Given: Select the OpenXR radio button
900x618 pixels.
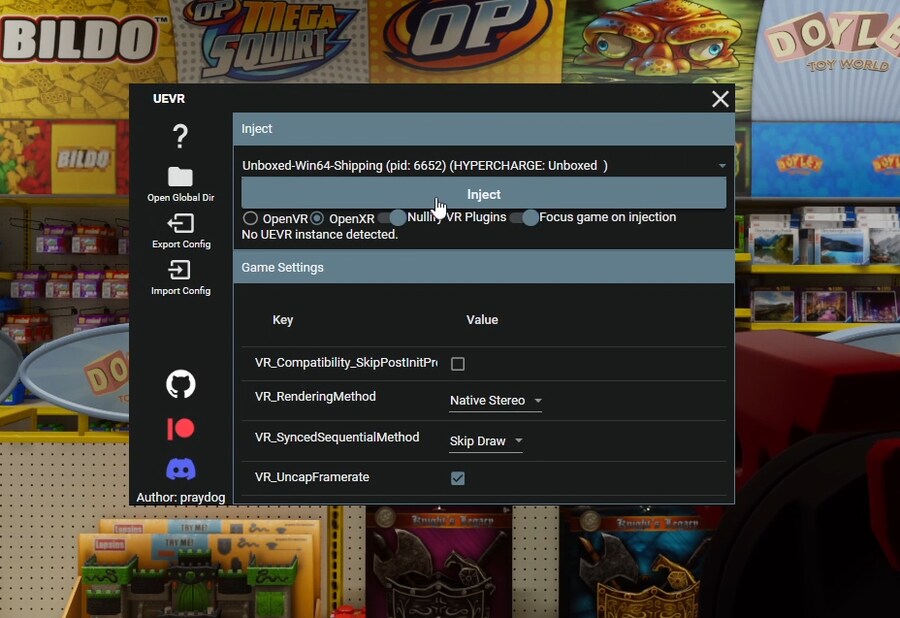Looking at the screenshot, I should tap(317, 218).
